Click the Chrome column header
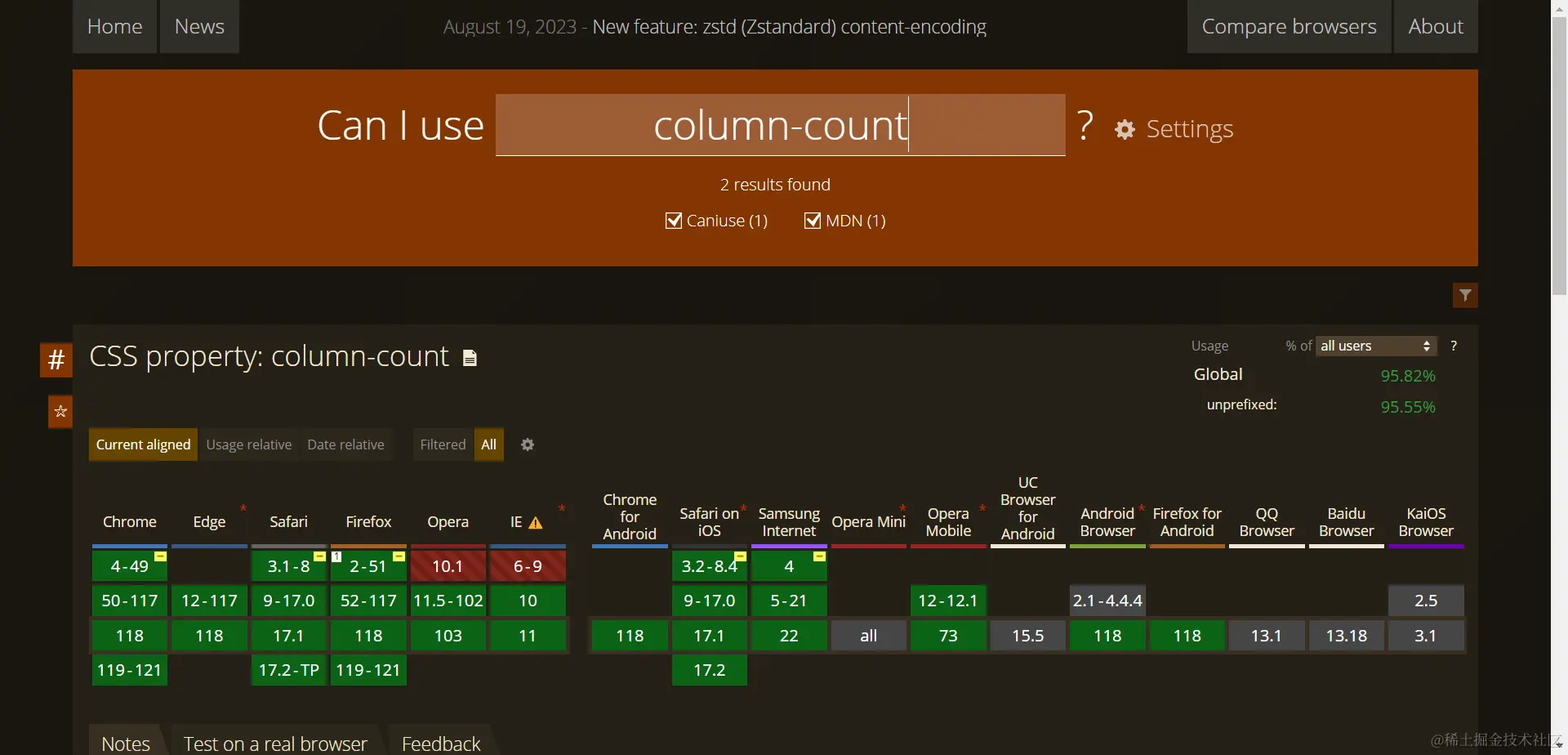Screen dimensions: 1568x755 (130, 521)
